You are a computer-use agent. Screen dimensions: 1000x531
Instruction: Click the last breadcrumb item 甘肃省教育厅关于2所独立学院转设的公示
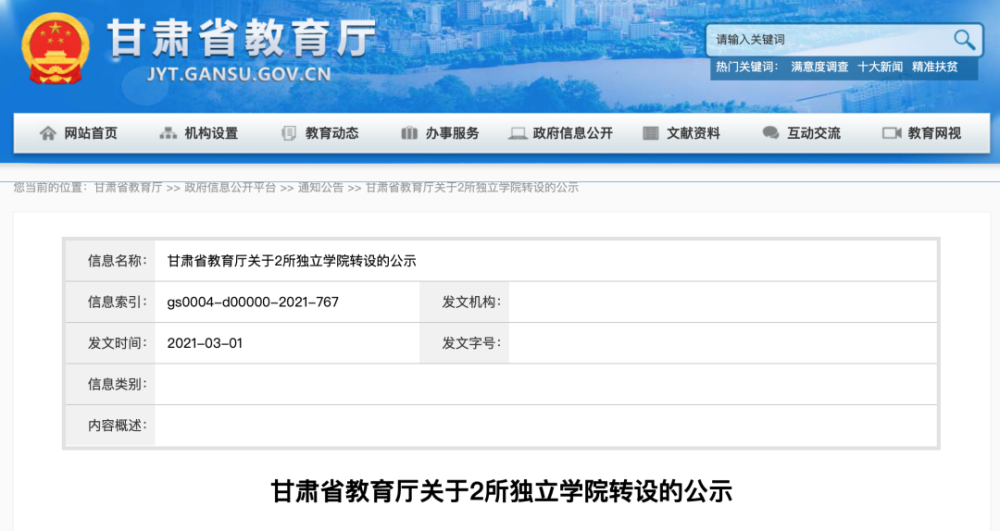472,187
